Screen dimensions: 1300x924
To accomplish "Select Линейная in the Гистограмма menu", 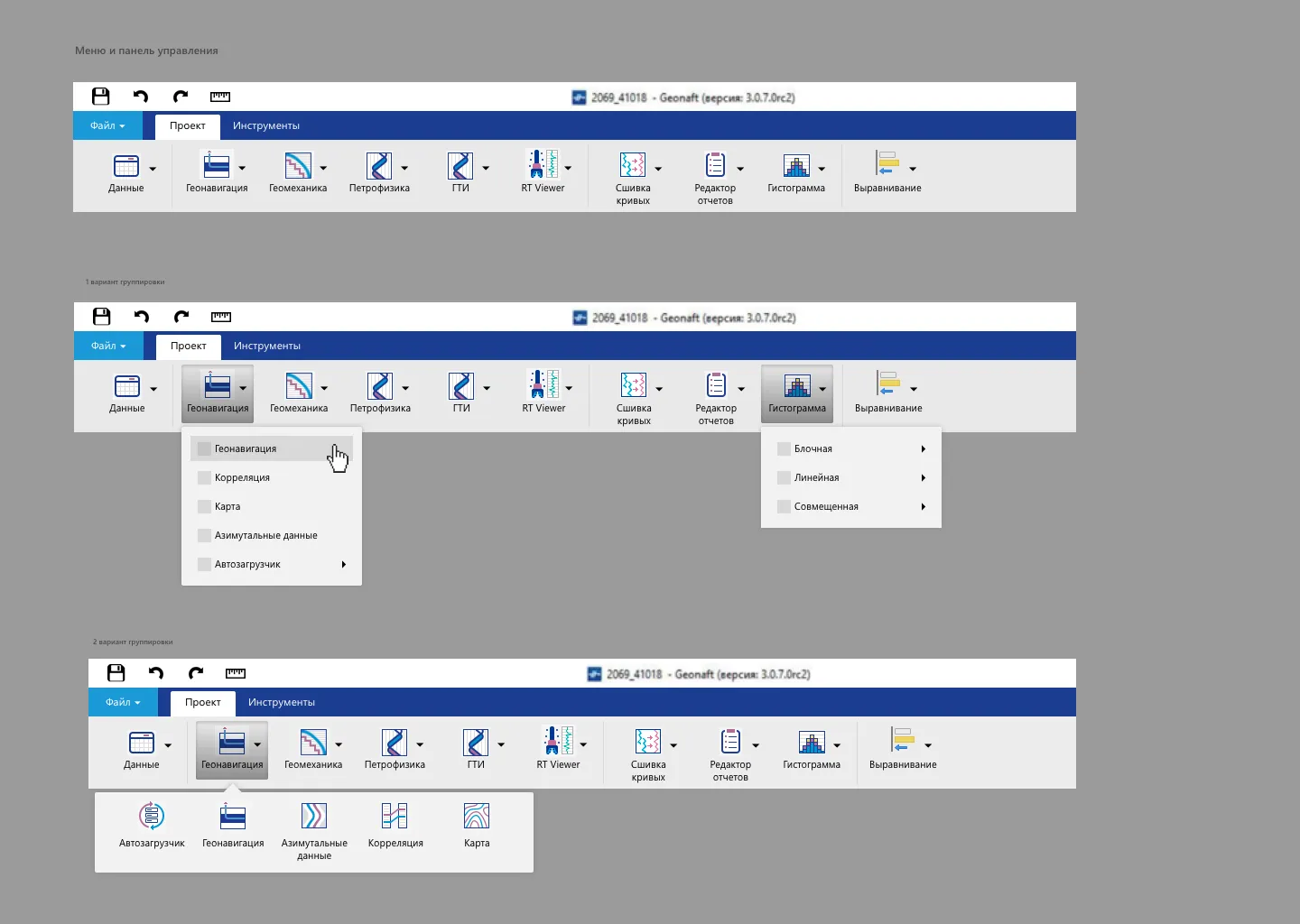I will tap(851, 477).
